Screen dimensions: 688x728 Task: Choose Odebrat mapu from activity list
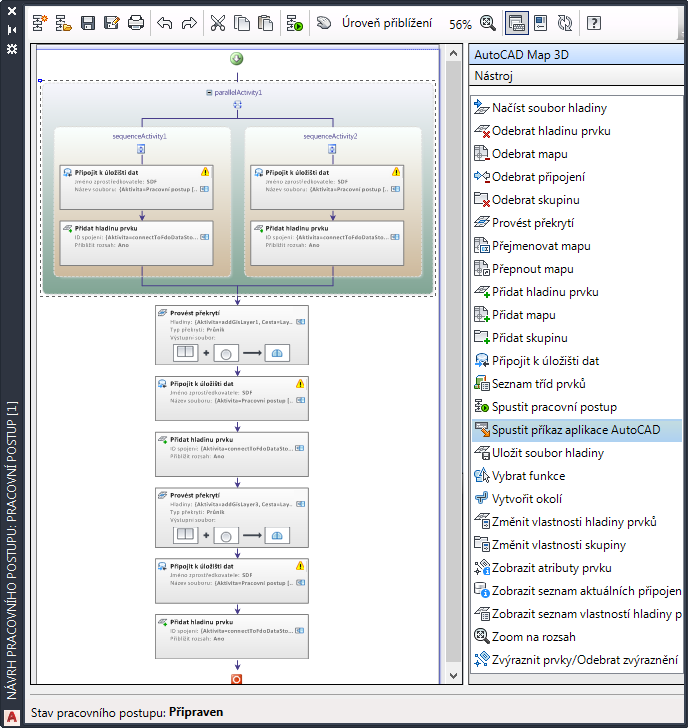[x=577, y=154]
